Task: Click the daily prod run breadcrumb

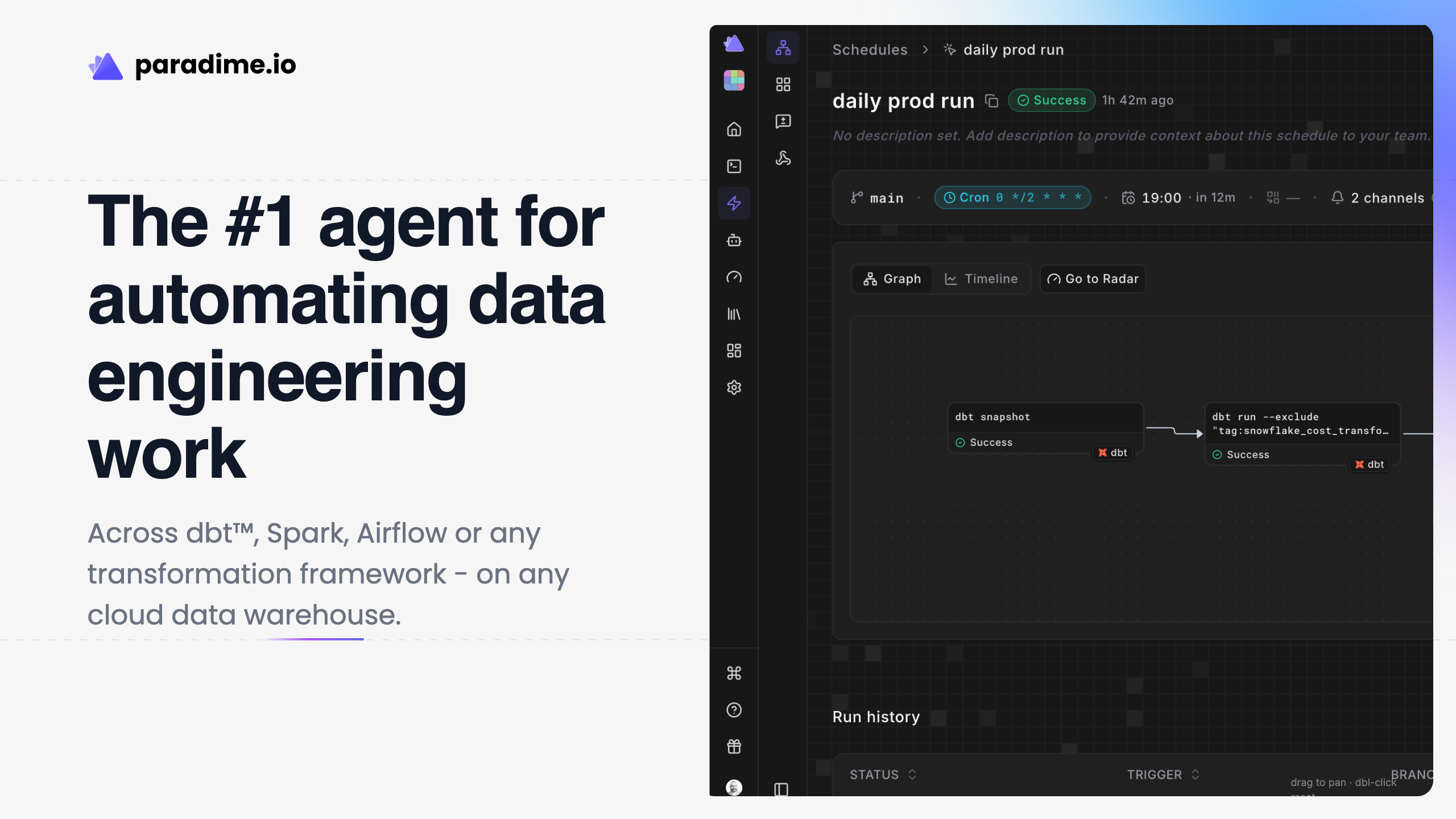Action: tap(1004, 49)
